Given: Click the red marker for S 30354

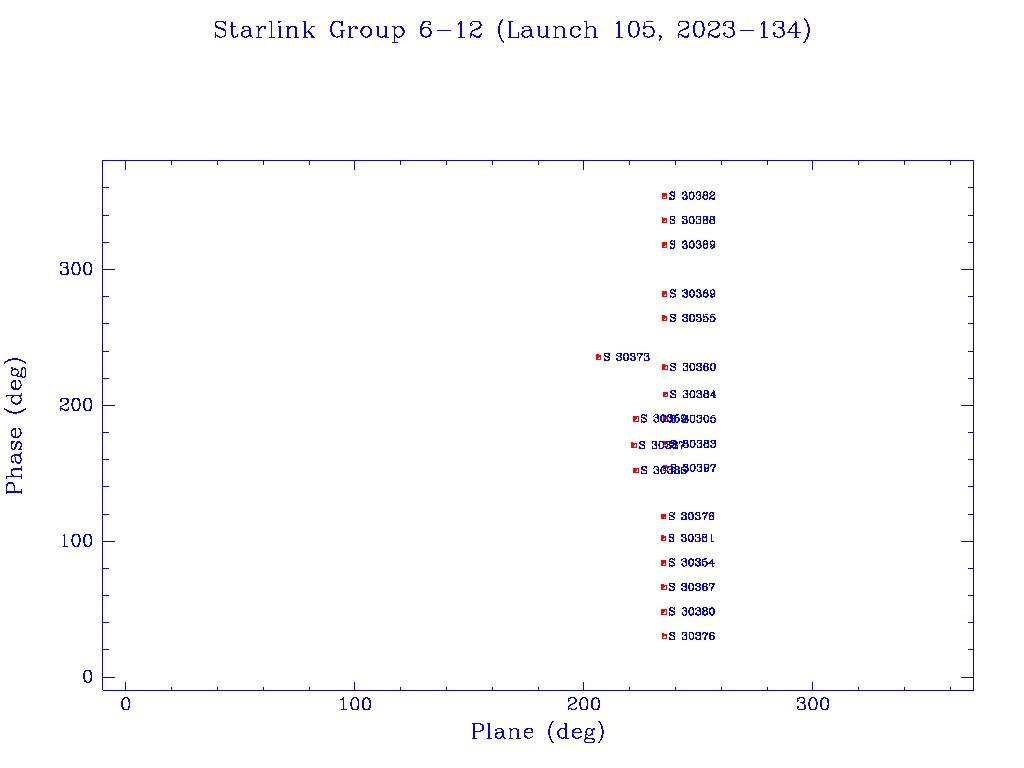Looking at the screenshot, I should point(664,563).
